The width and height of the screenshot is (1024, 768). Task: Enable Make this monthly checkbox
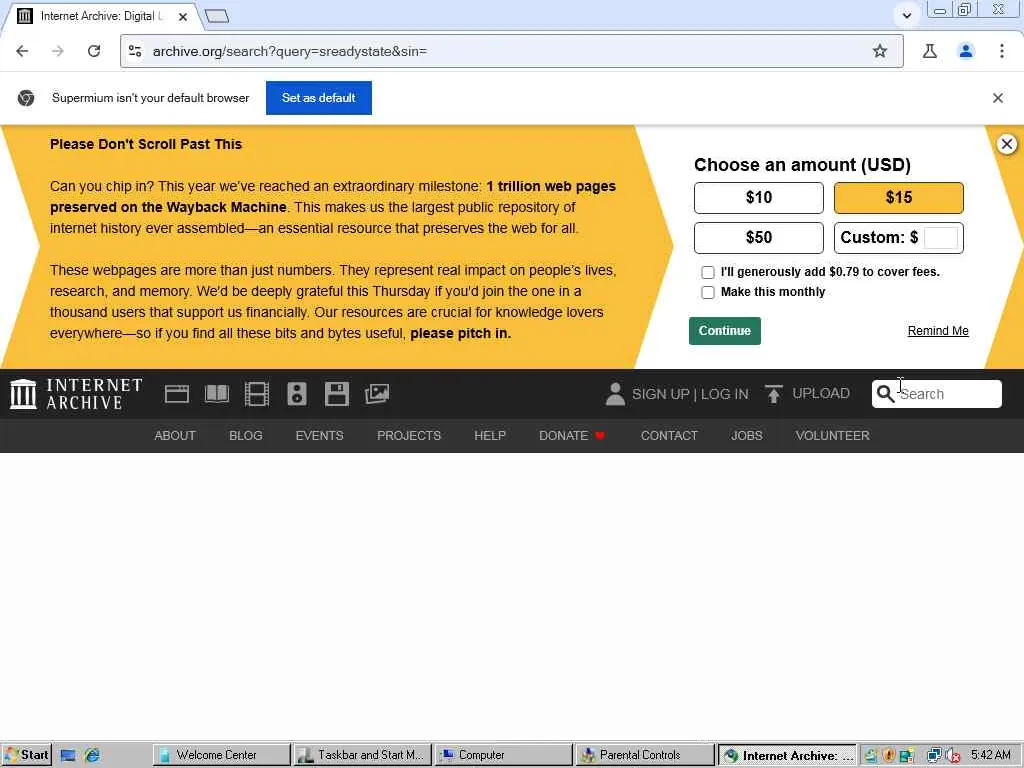click(707, 293)
